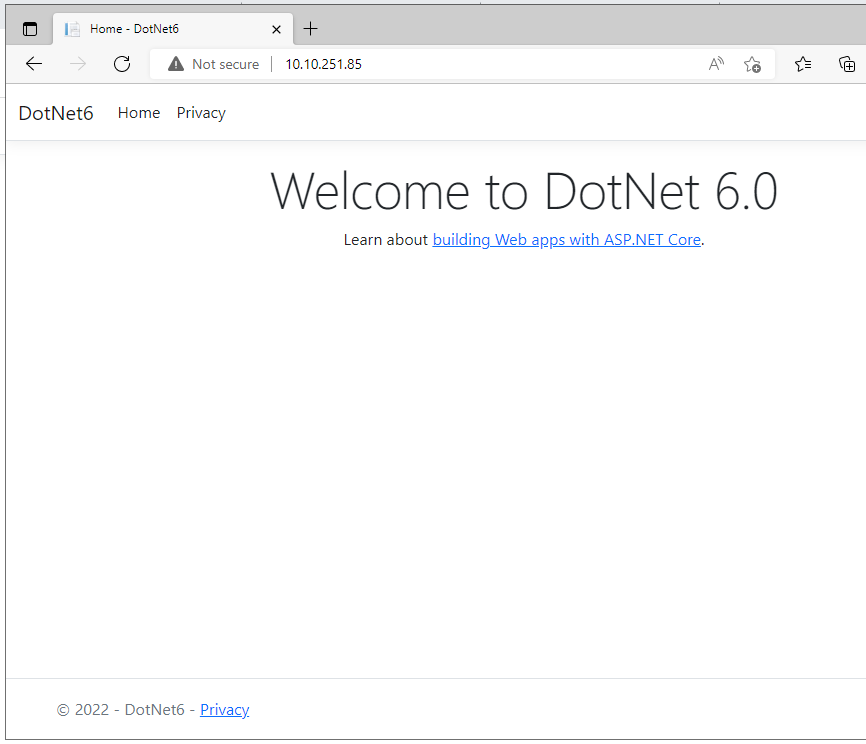Open the Collections icon
The width and height of the screenshot is (866, 744).
tap(847, 64)
